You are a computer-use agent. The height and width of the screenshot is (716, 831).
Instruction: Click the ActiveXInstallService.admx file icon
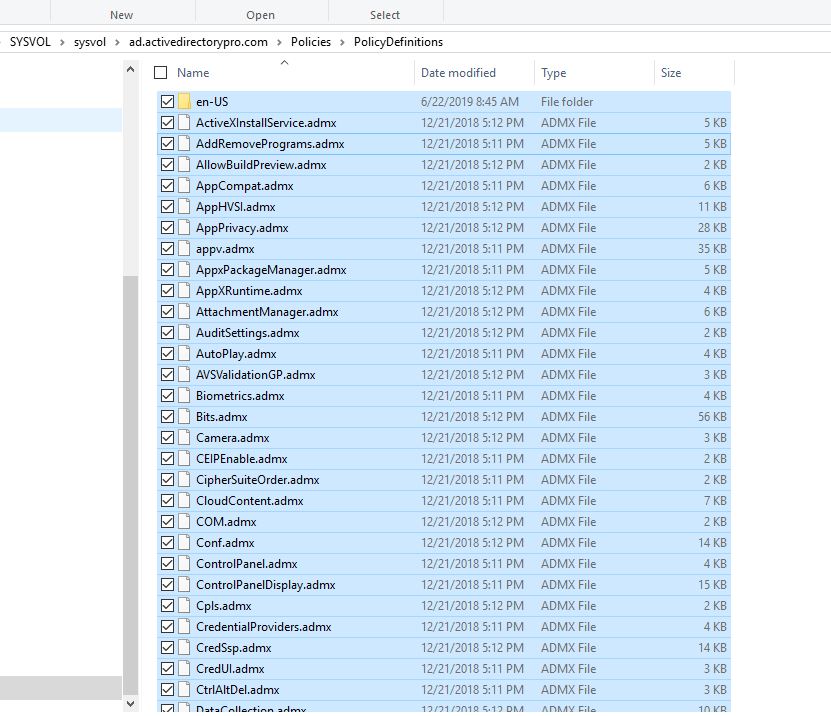[184, 122]
